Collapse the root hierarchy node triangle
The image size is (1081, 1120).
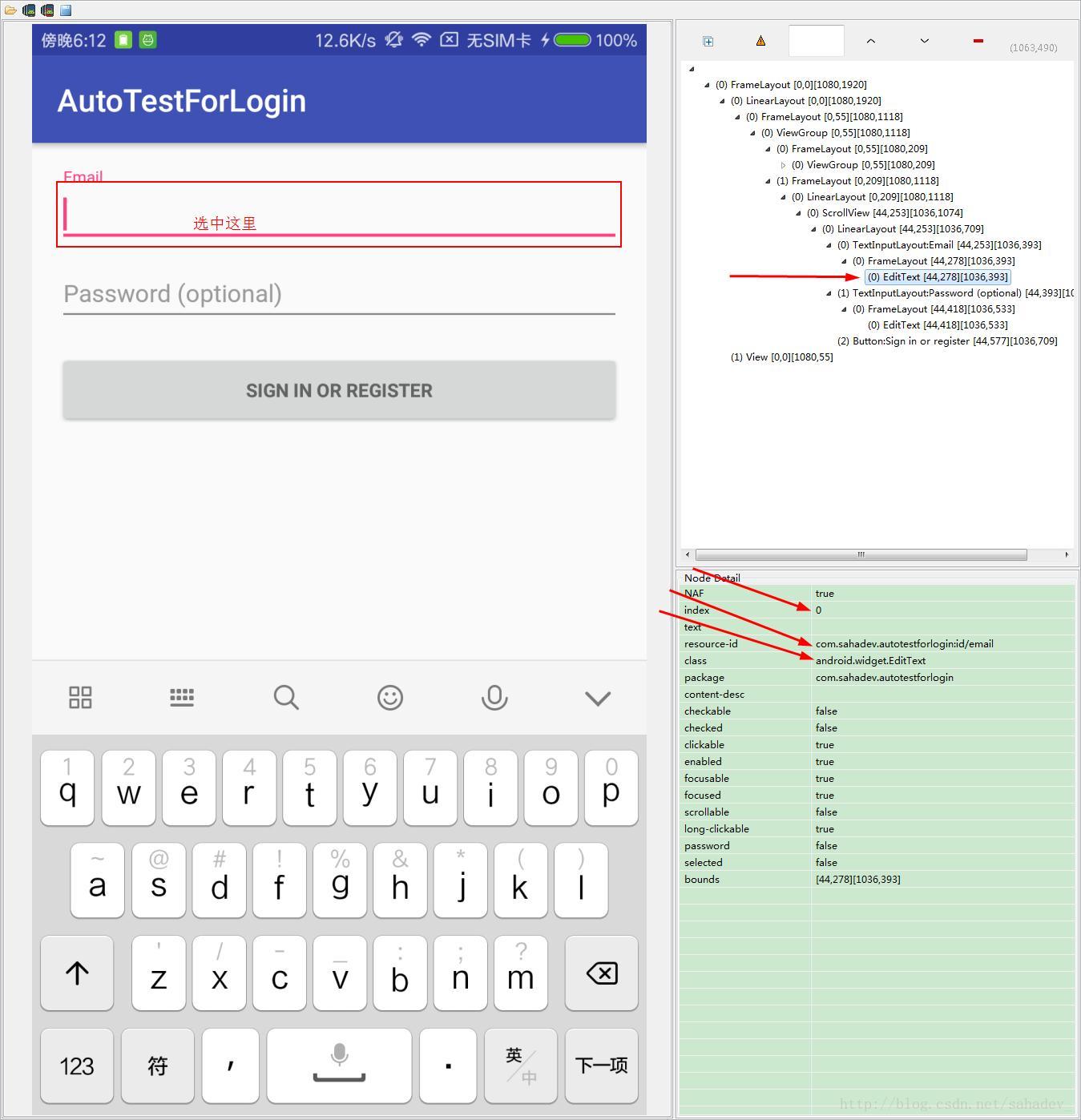[692, 69]
